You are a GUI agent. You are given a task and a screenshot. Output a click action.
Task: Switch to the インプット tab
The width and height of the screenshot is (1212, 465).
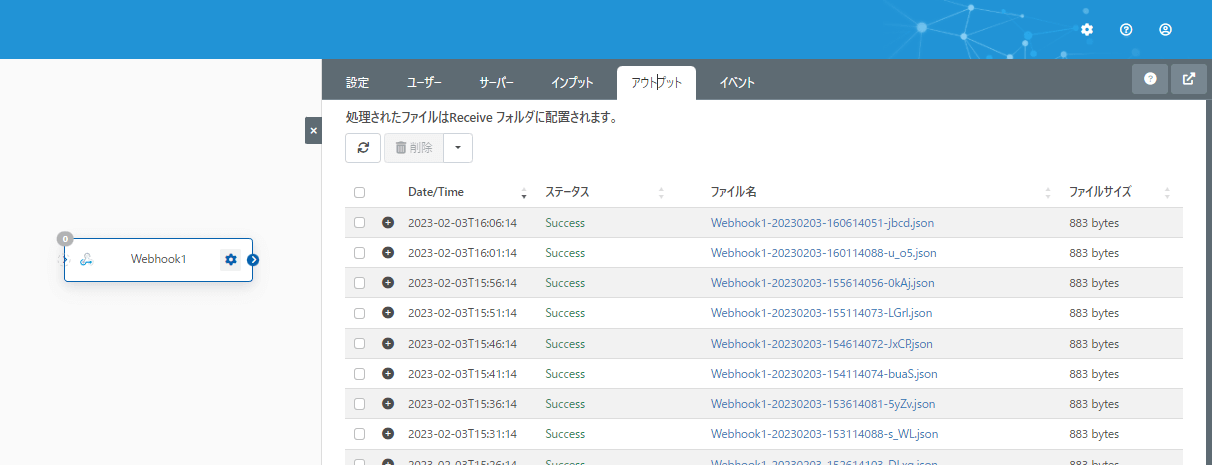coord(573,83)
